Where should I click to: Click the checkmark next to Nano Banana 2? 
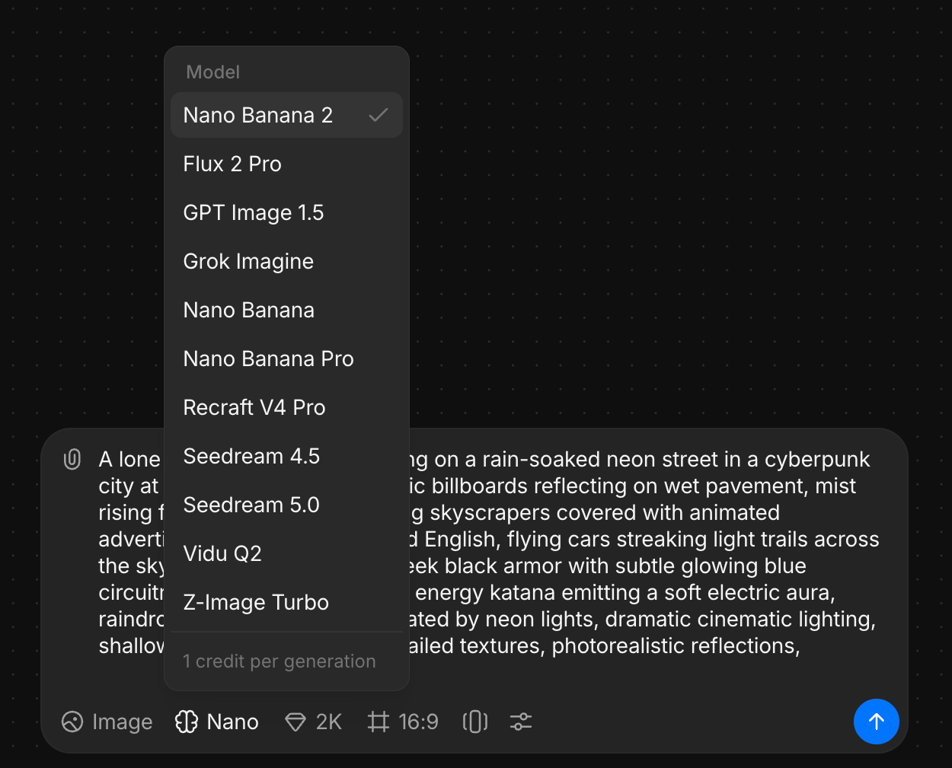[378, 115]
